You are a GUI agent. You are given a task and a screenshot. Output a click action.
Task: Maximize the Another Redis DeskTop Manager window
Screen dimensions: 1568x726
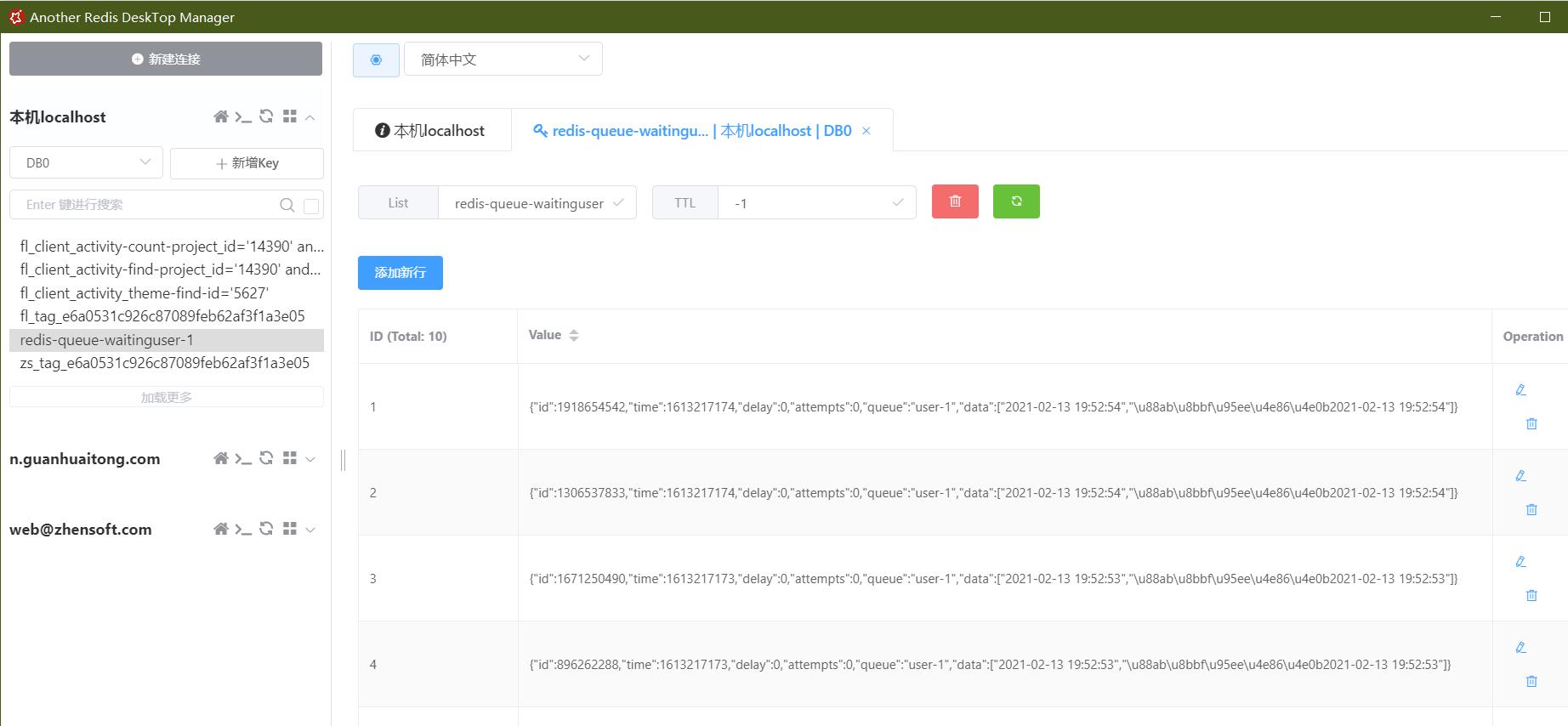pyautogui.click(x=1545, y=17)
